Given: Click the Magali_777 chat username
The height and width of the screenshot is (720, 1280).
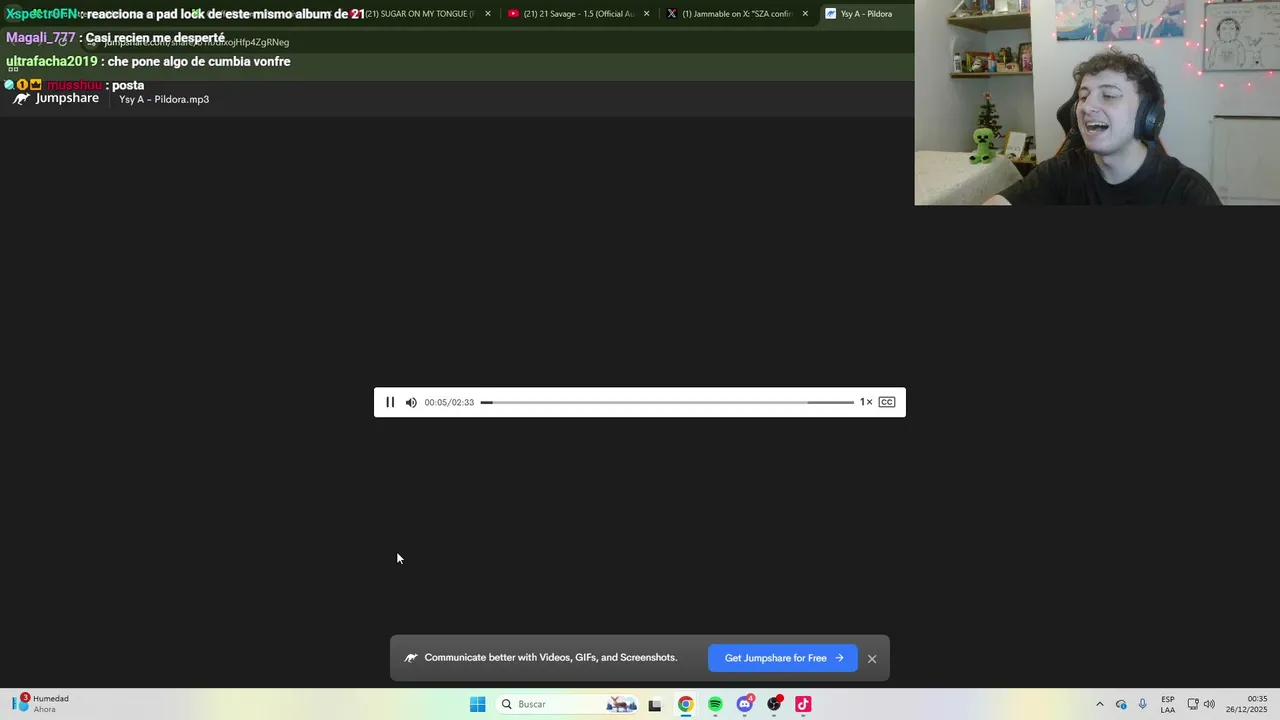Looking at the screenshot, I should click(x=41, y=38).
